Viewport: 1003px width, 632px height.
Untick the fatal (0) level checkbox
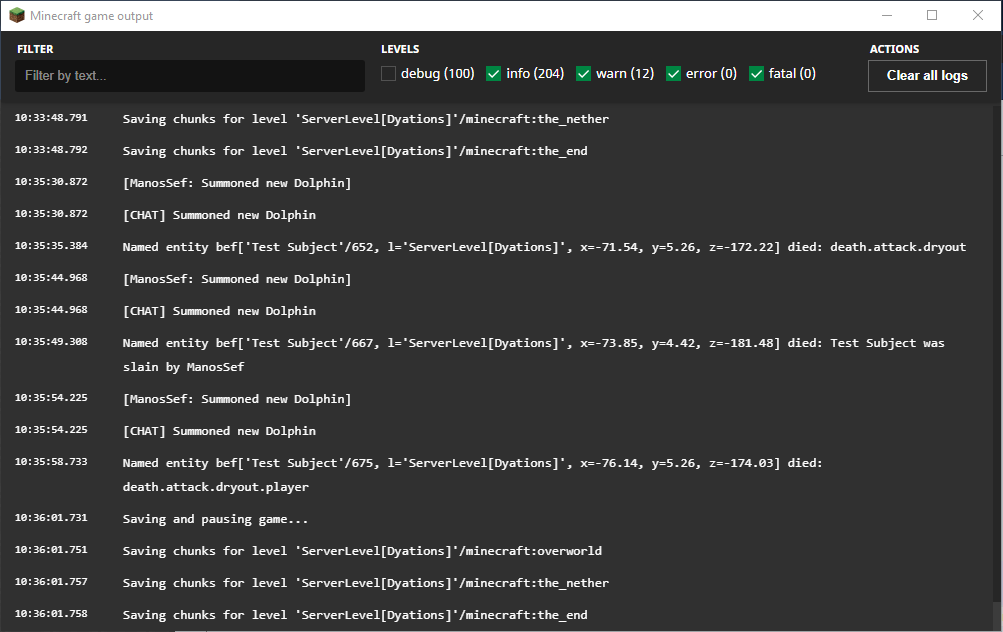coord(757,74)
